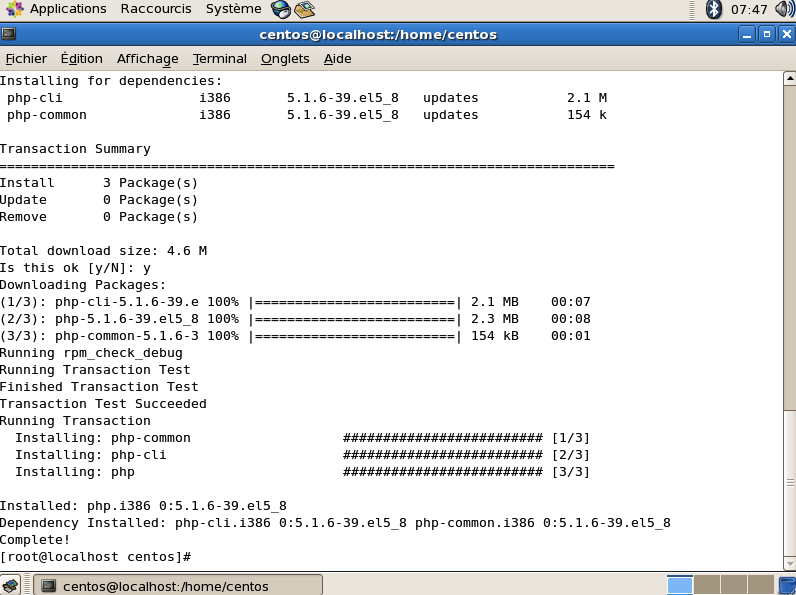Click the scrollbar down arrow
Image resolution: width=796 pixels, height=595 pixels.
[789, 563]
